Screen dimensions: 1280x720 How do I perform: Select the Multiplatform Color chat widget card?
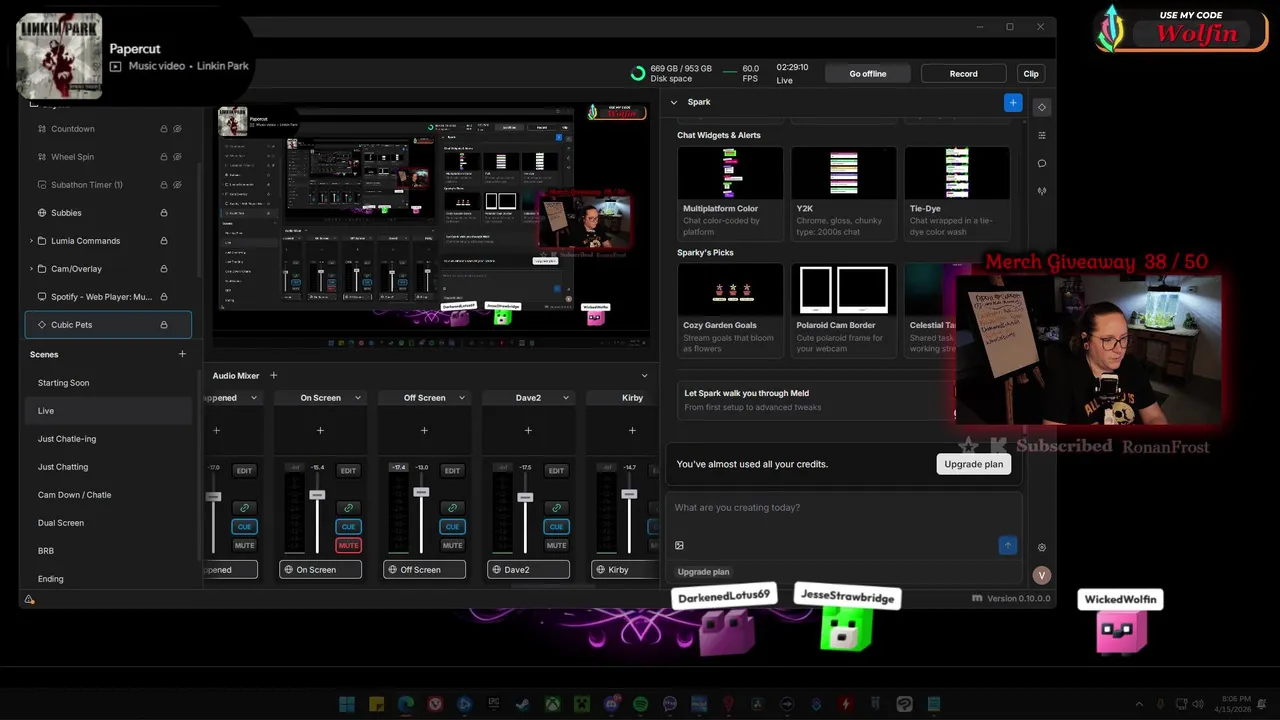[730, 193]
